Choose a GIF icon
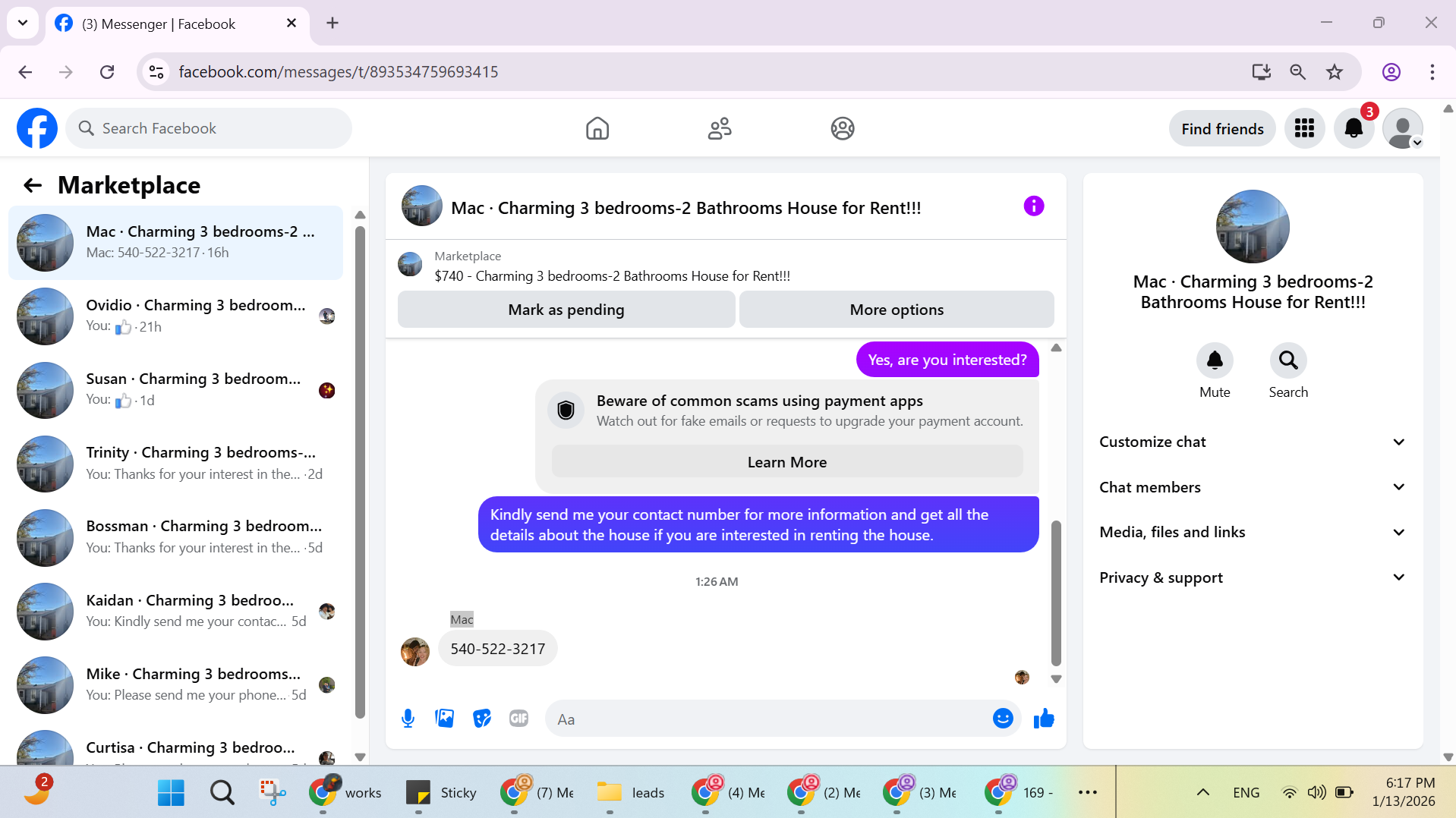The height and width of the screenshot is (818, 1456). (518, 718)
